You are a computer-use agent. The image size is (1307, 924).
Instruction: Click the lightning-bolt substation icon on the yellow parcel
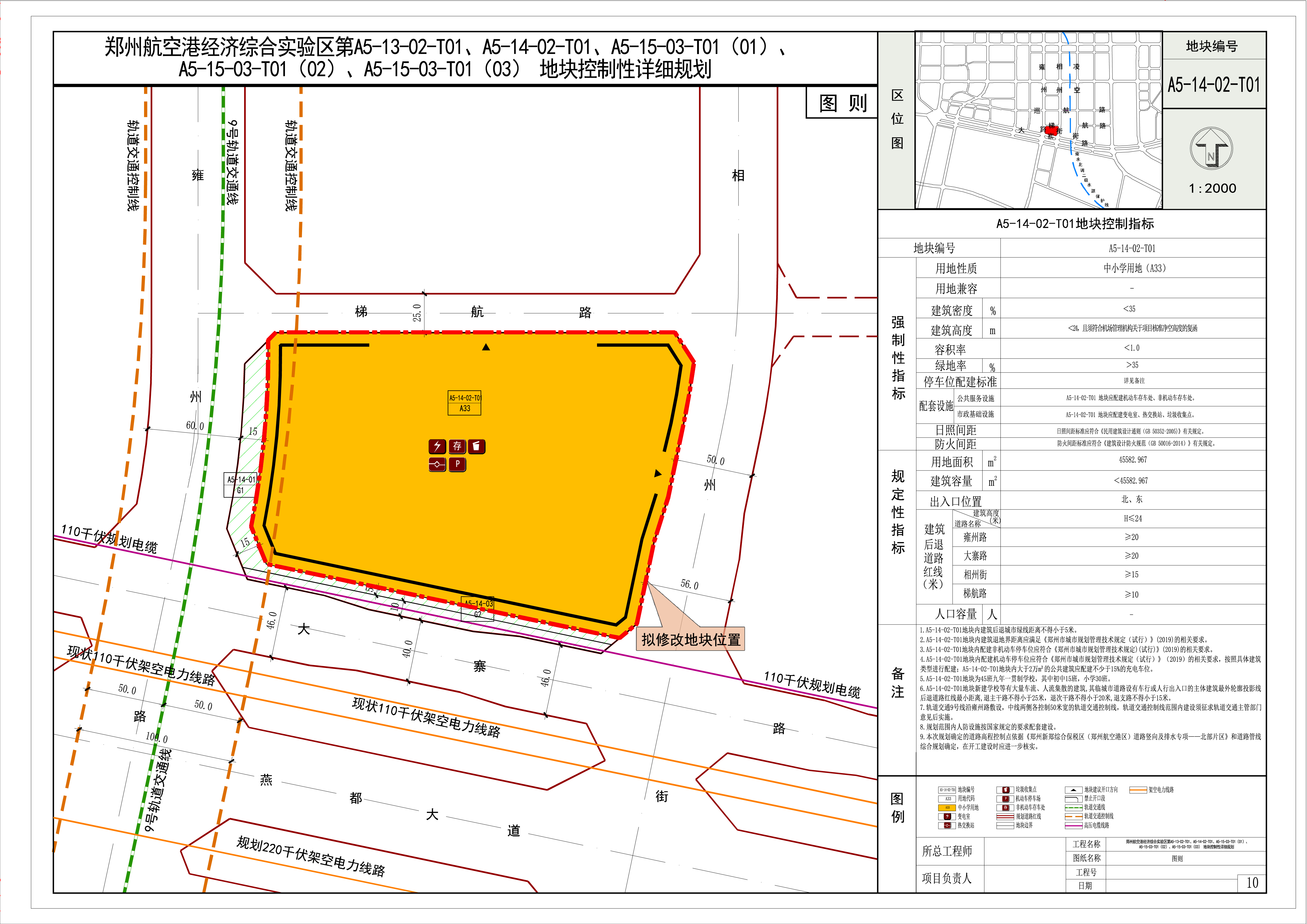[x=437, y=446]
